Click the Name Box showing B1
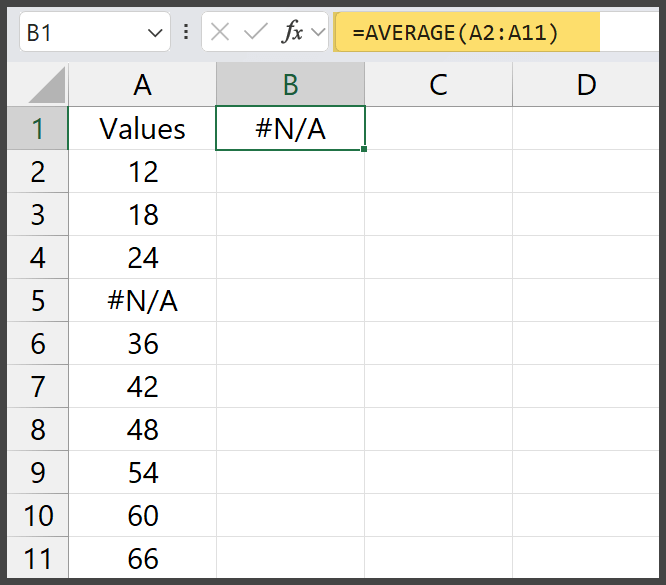The width and height of the screenshot is (666, 585). pos(95,32)
